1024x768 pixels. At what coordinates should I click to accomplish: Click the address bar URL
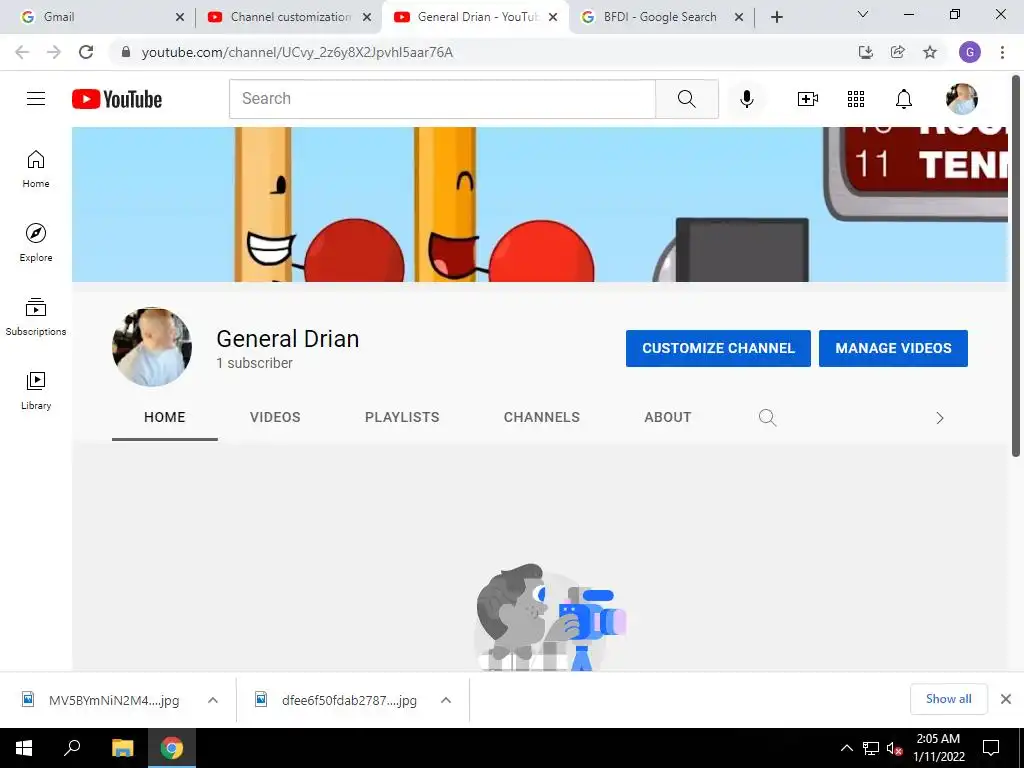point(297,52)
